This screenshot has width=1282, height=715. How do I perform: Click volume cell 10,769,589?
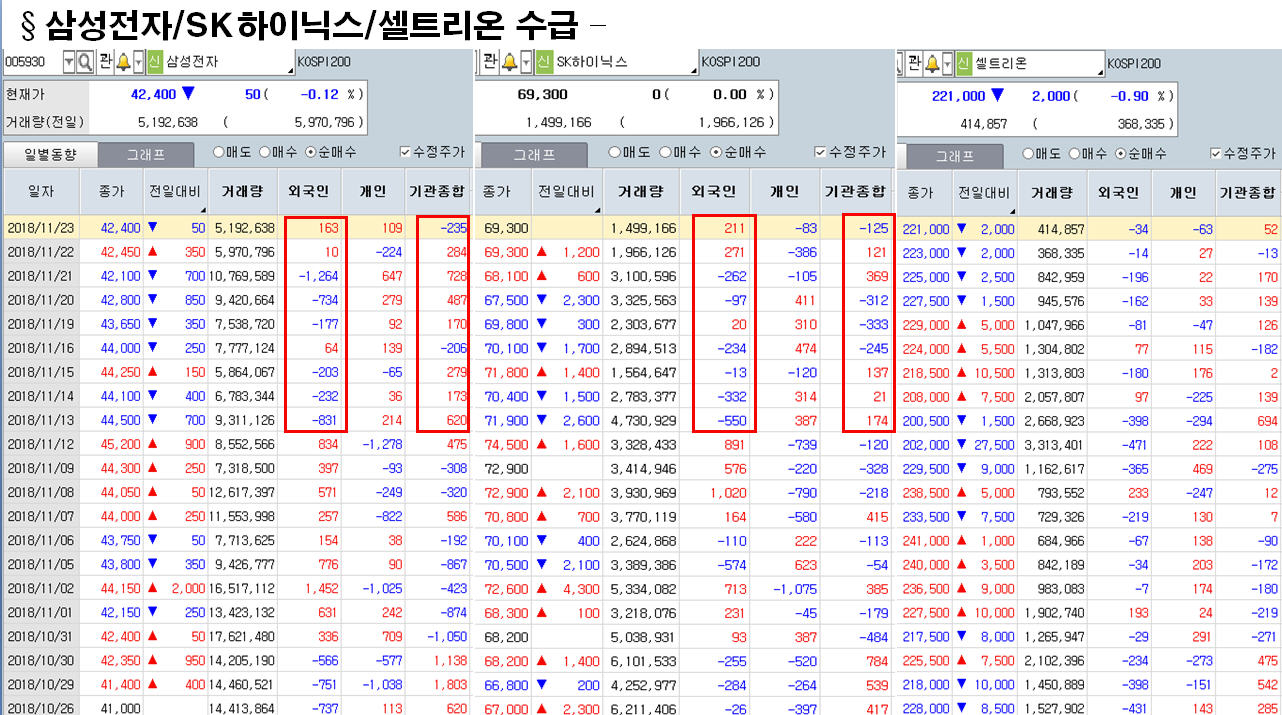point(241,276)
